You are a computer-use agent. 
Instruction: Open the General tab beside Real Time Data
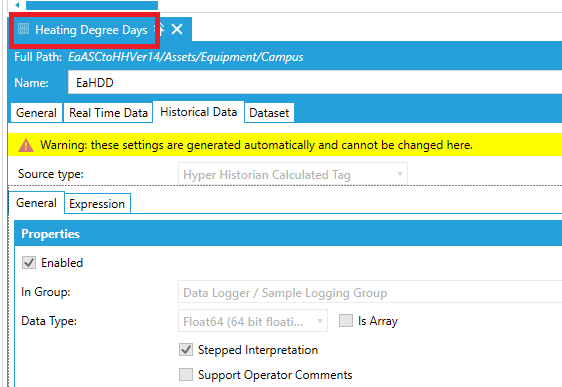36,113
